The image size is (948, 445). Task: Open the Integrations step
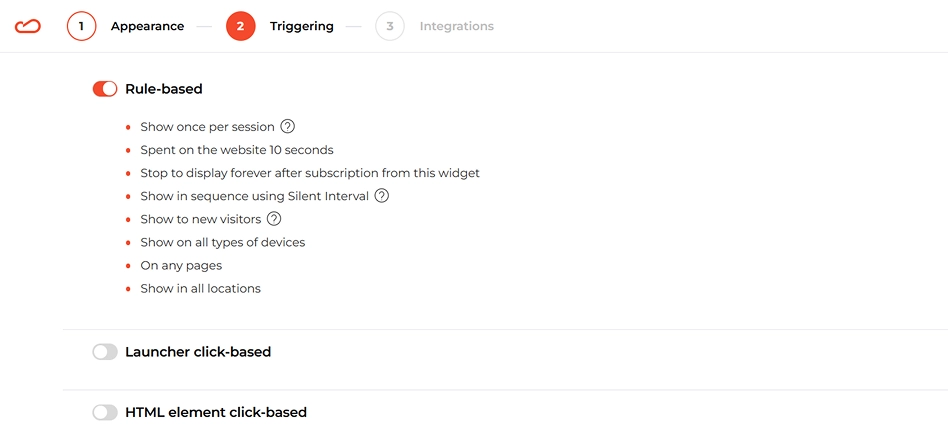click(x=456, y=27)
